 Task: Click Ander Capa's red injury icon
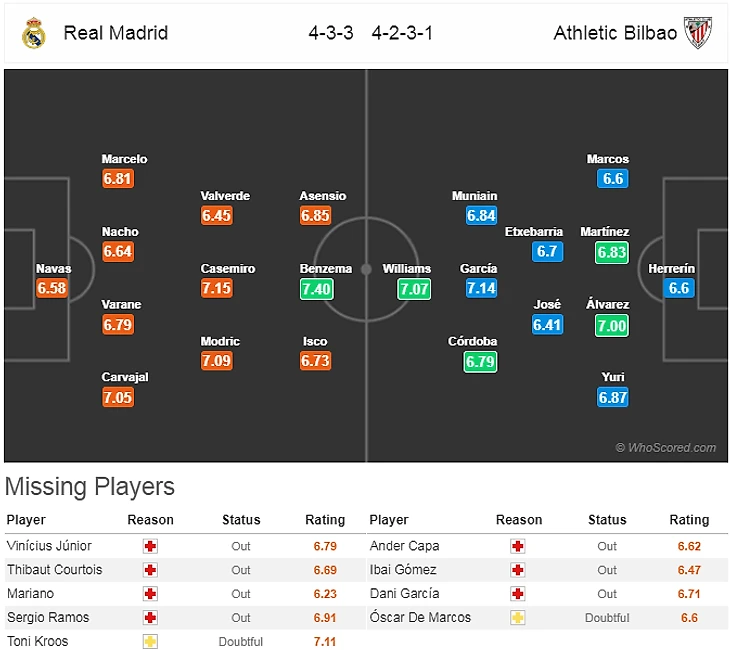pos(518,546)
